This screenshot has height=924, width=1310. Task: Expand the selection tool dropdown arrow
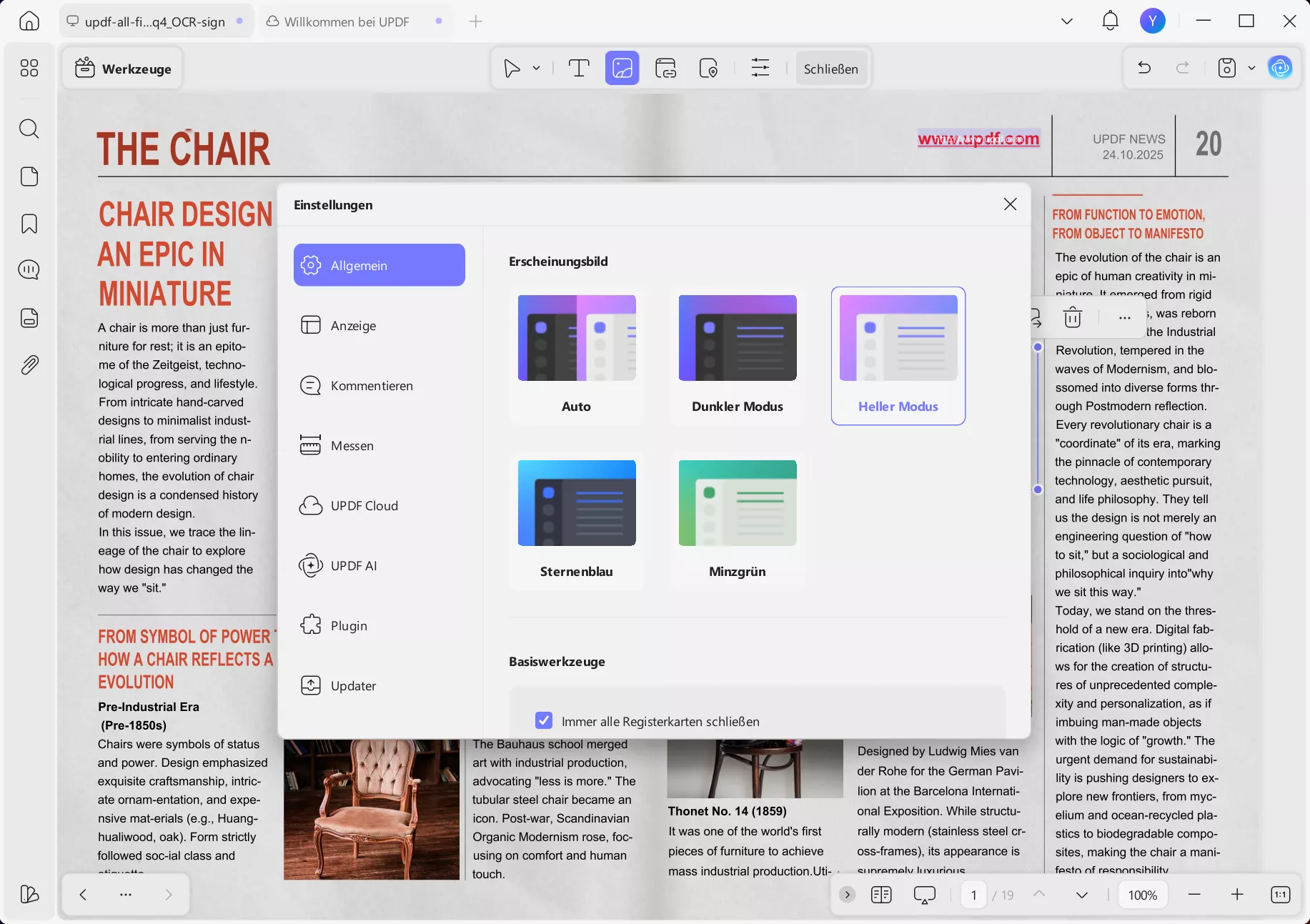tap(536, 69)
